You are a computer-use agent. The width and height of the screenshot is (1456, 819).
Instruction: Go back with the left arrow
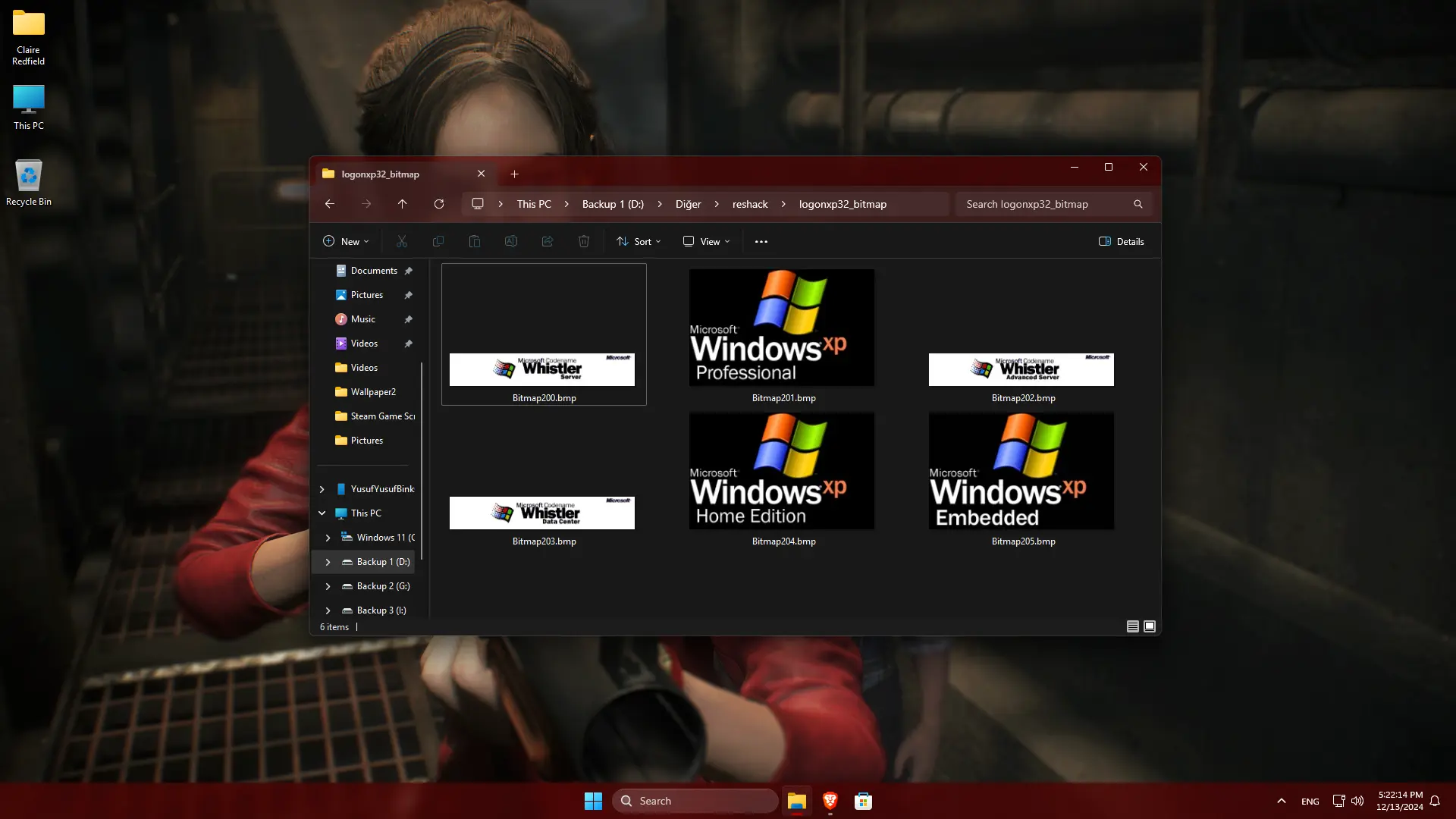(x=330, y=204)
